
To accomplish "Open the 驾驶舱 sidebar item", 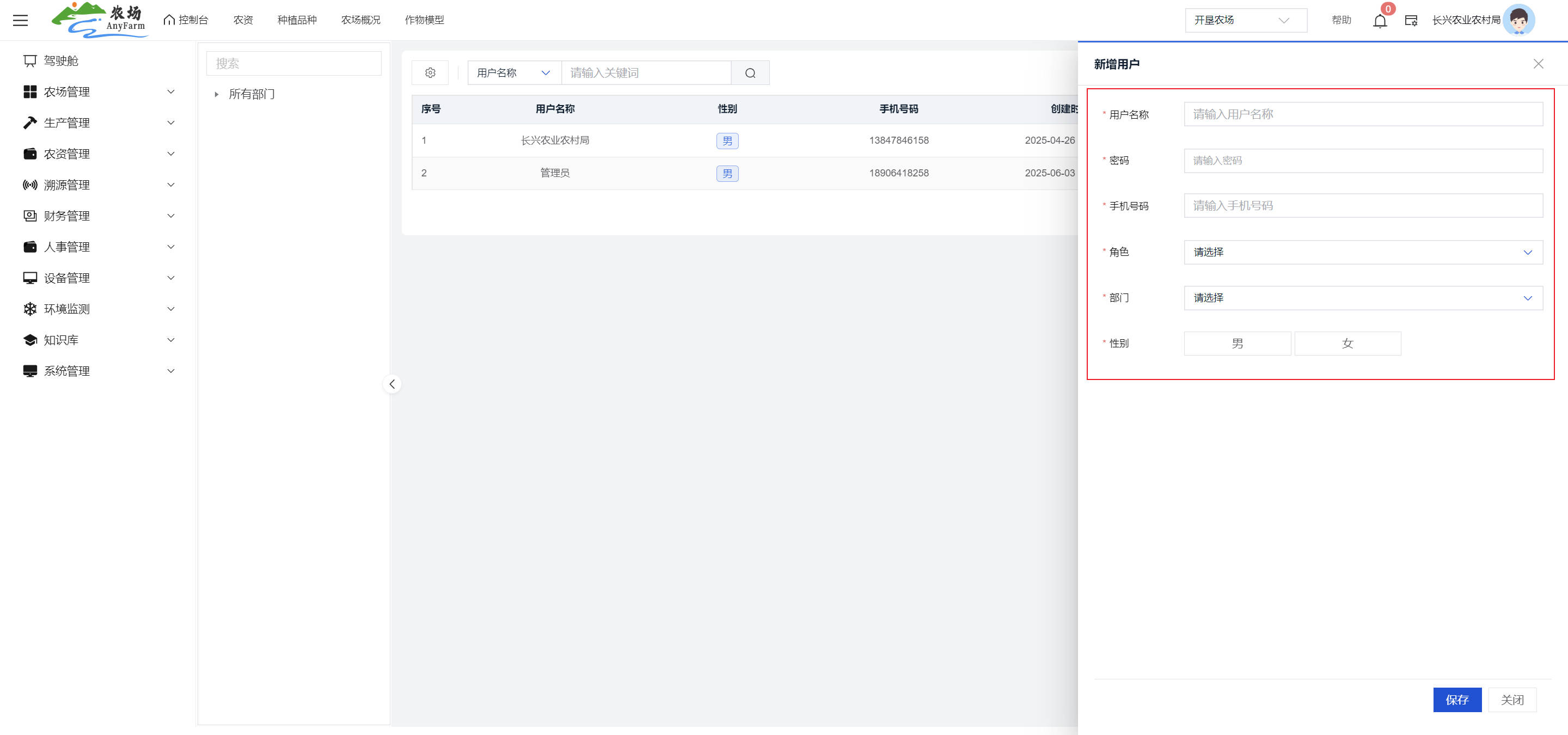I will point(61,61).
